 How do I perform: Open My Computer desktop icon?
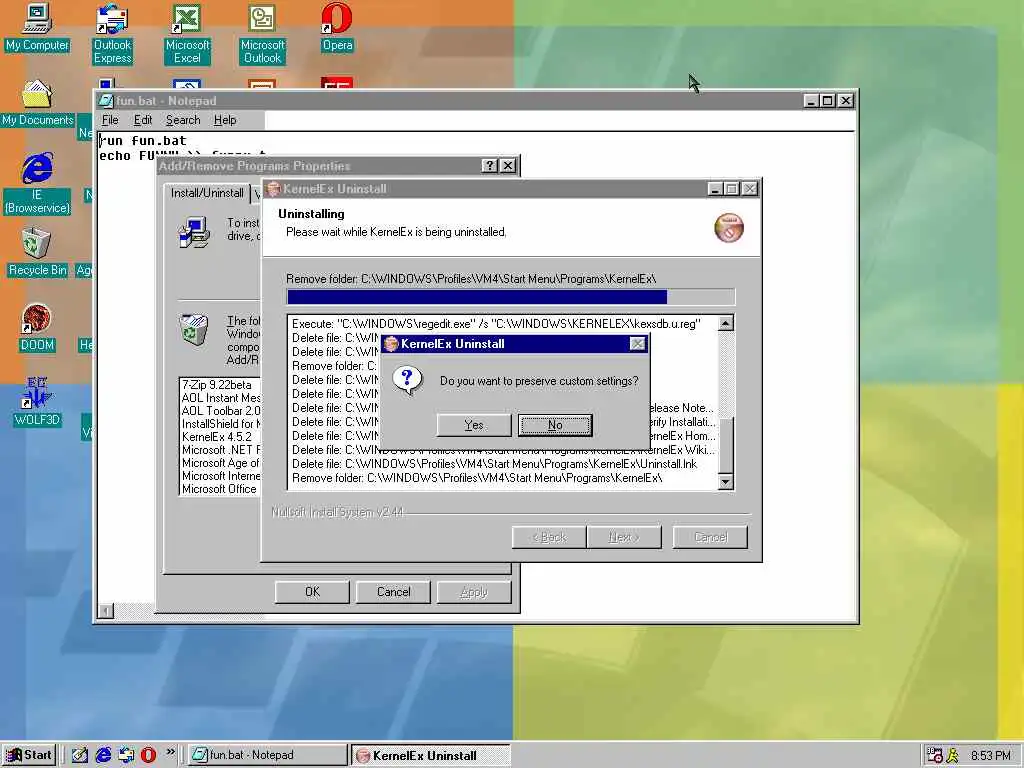click(37, 27)
